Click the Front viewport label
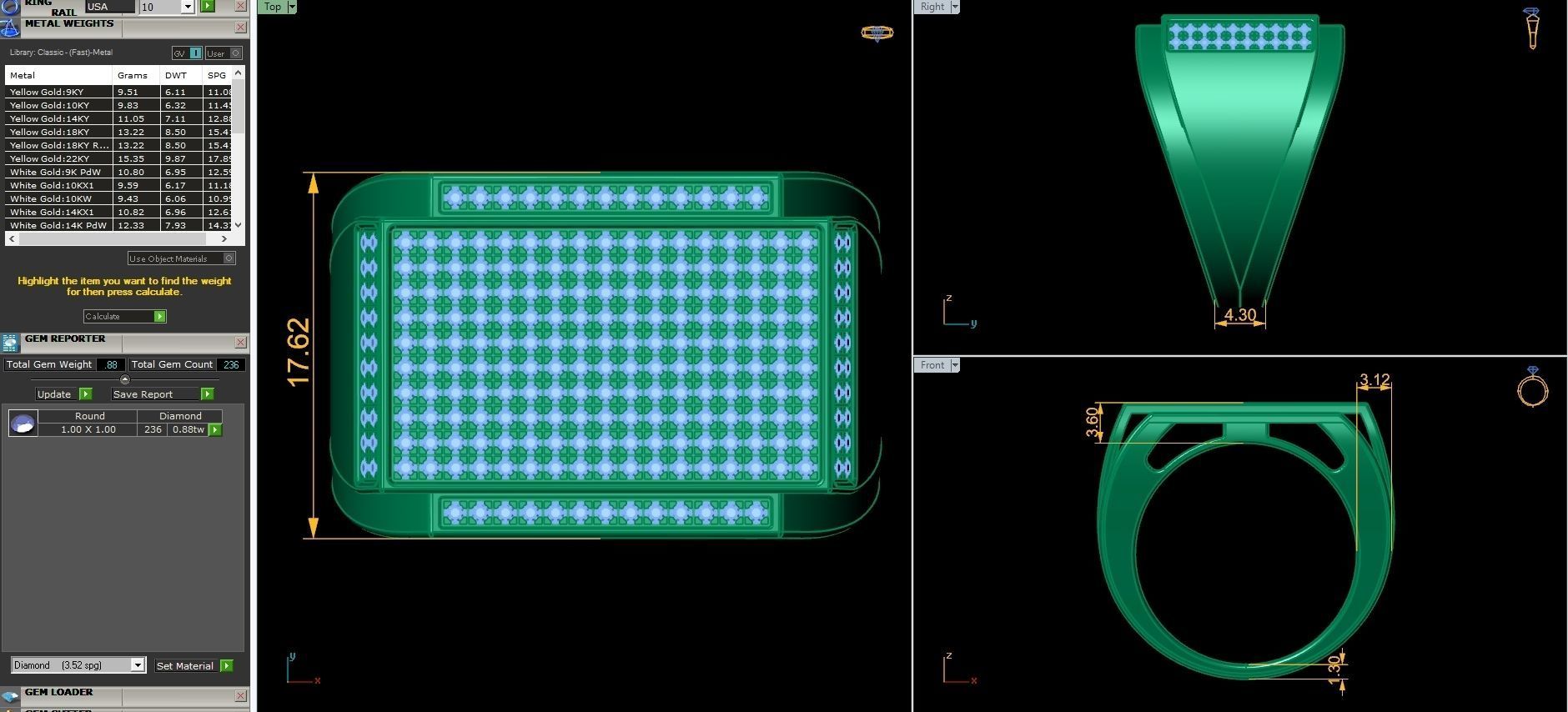The image size is (1568, 712). (x=932, y=365)
